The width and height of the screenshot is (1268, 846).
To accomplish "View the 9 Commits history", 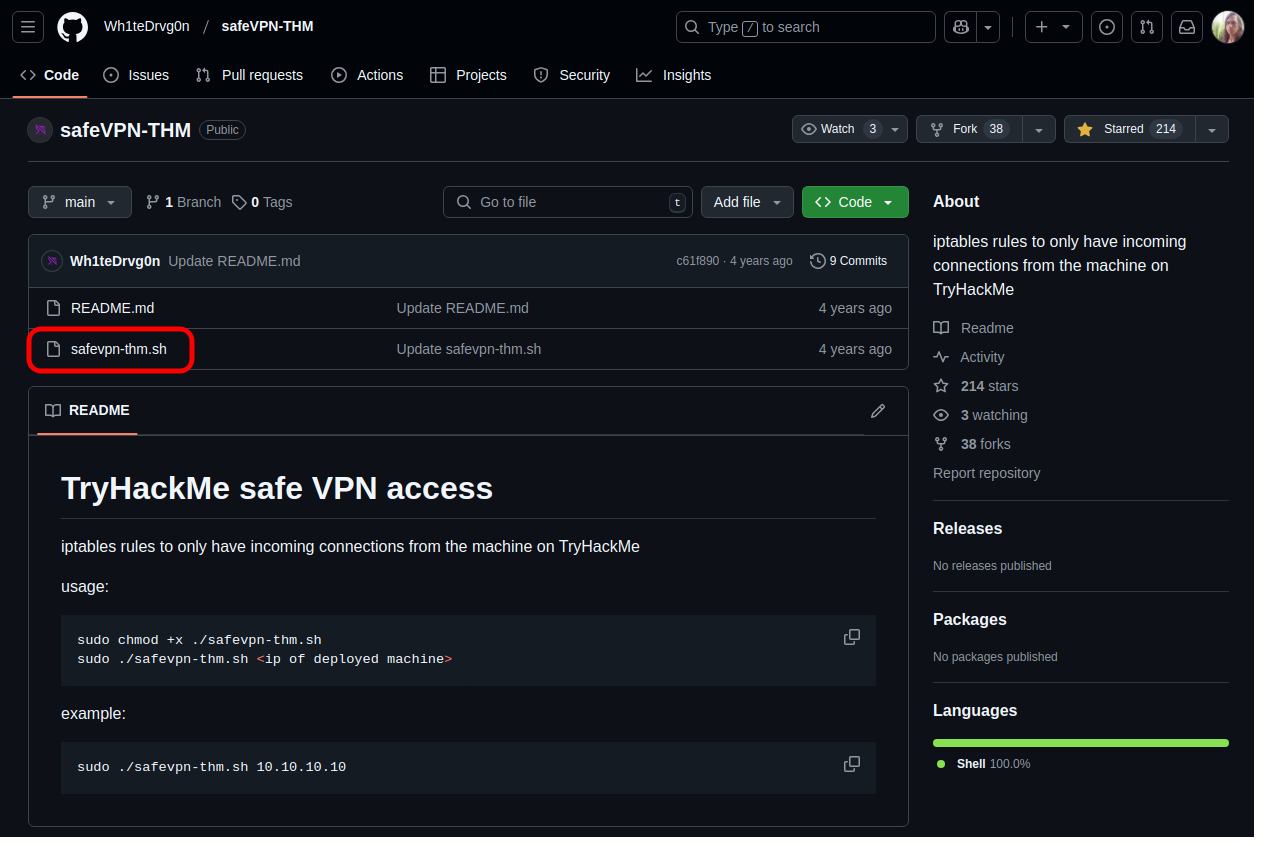I will (x=848, y=261).
